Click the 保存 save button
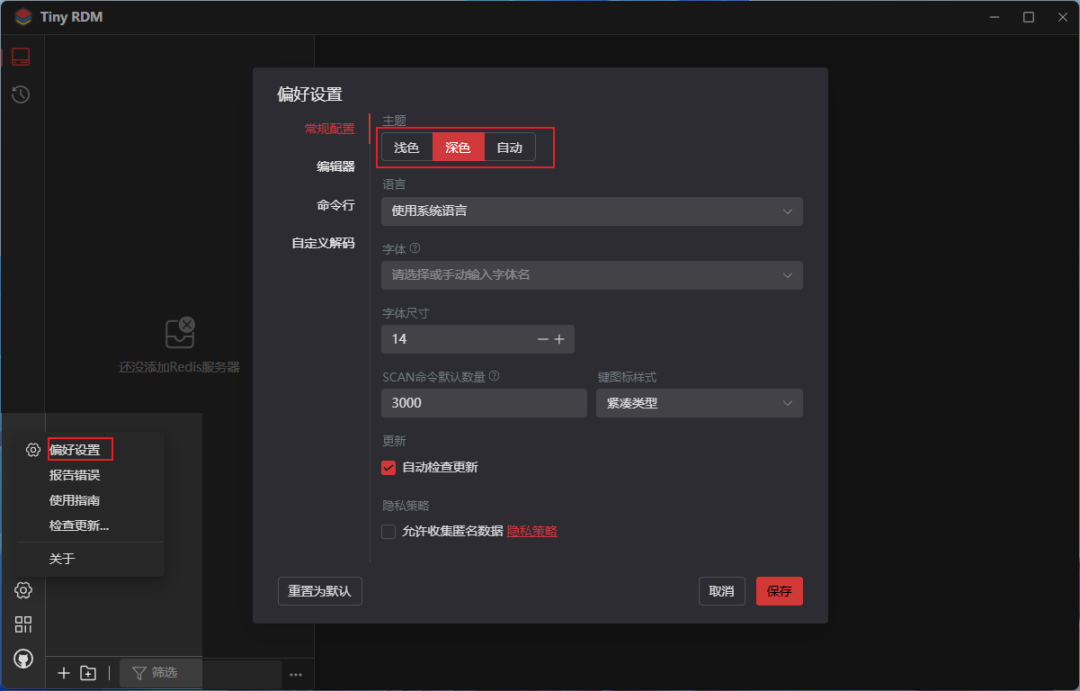 click(x=779, y=591)
